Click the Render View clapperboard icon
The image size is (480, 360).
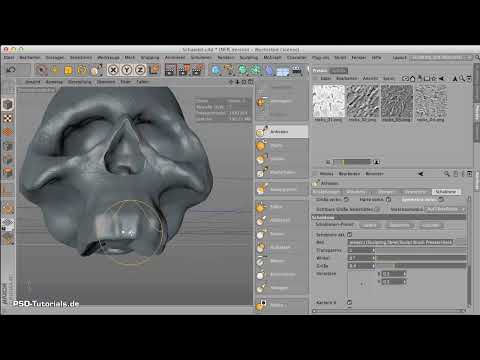point(170,70)
